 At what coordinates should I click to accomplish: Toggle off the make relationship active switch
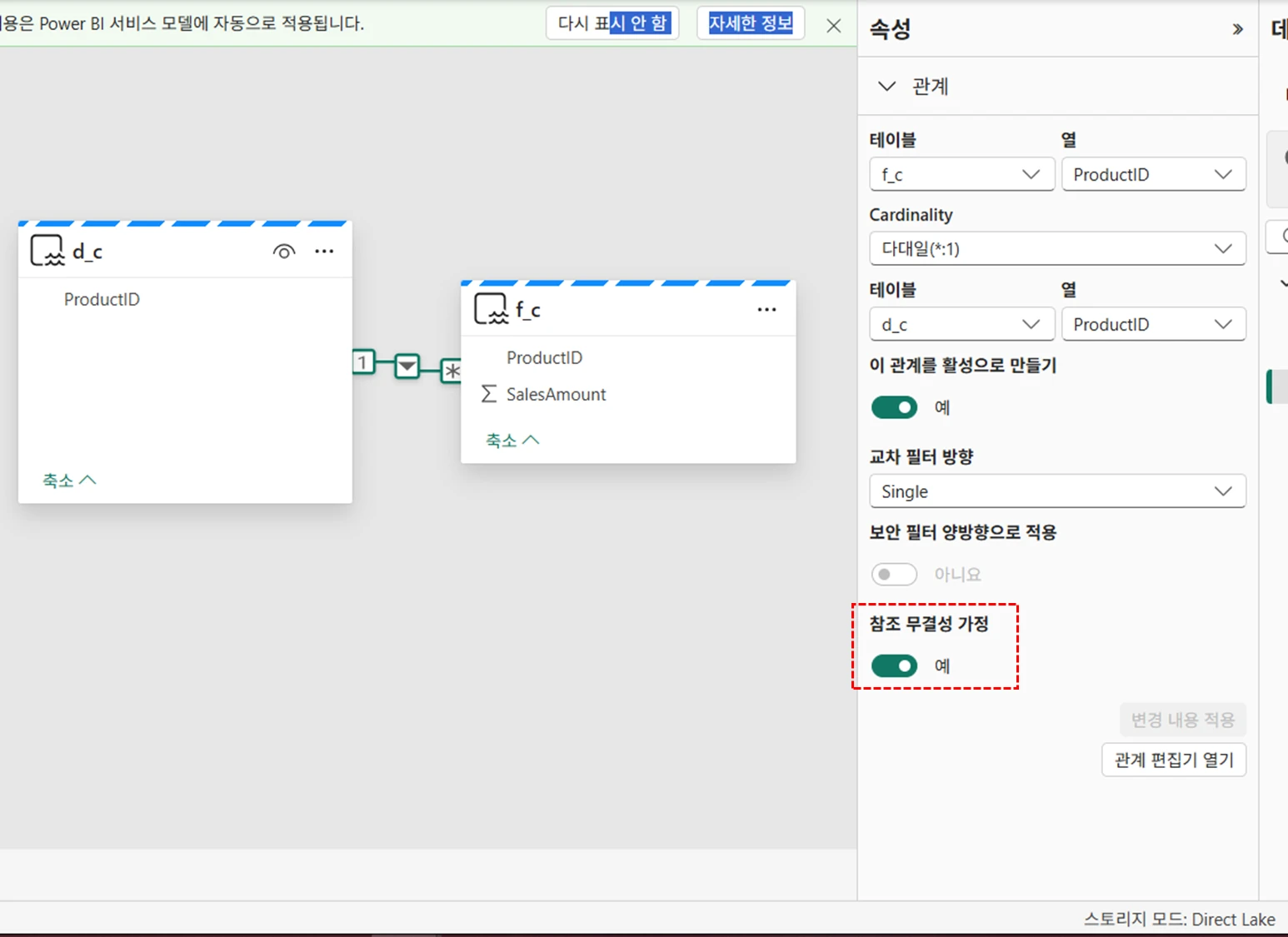894,407
